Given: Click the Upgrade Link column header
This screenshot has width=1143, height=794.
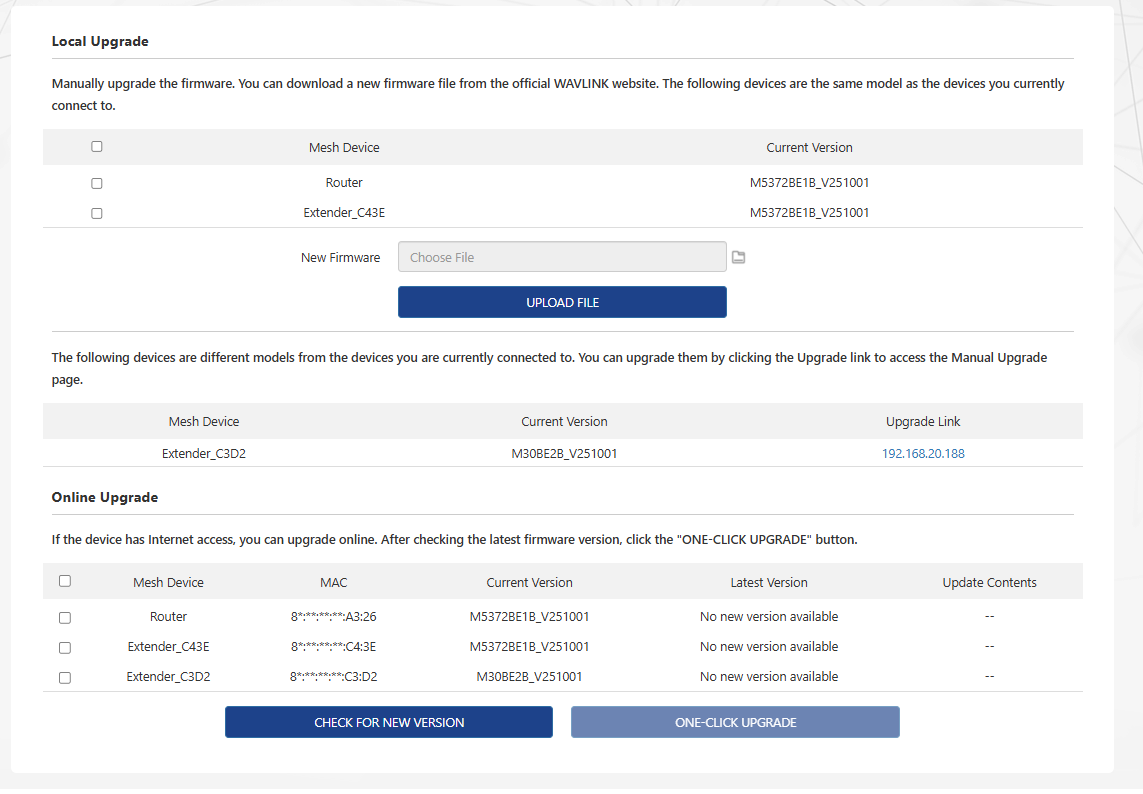Looking at the screenshot, I should (x=922, y=422).
